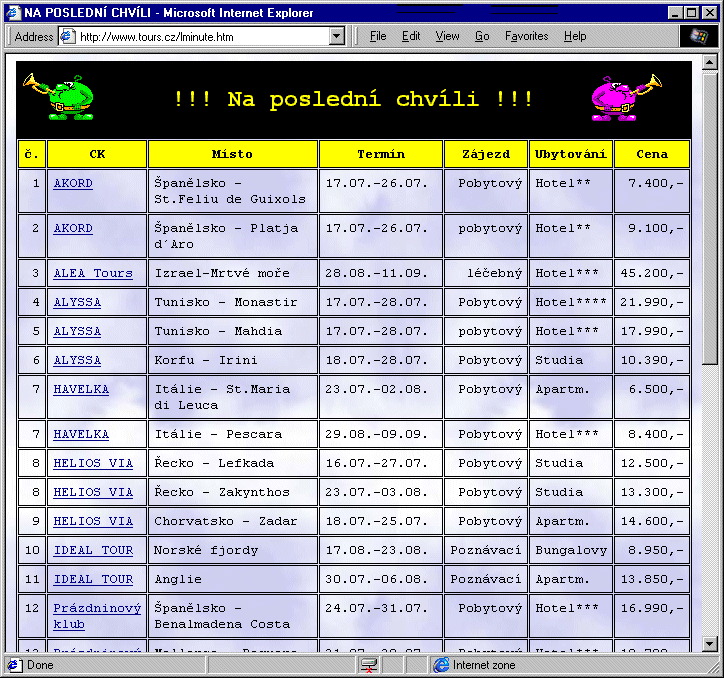The width and height of the screenshot is (724, 678).
Task: Open ALYSSA link for Monastir row
Action: coord(77,302)
